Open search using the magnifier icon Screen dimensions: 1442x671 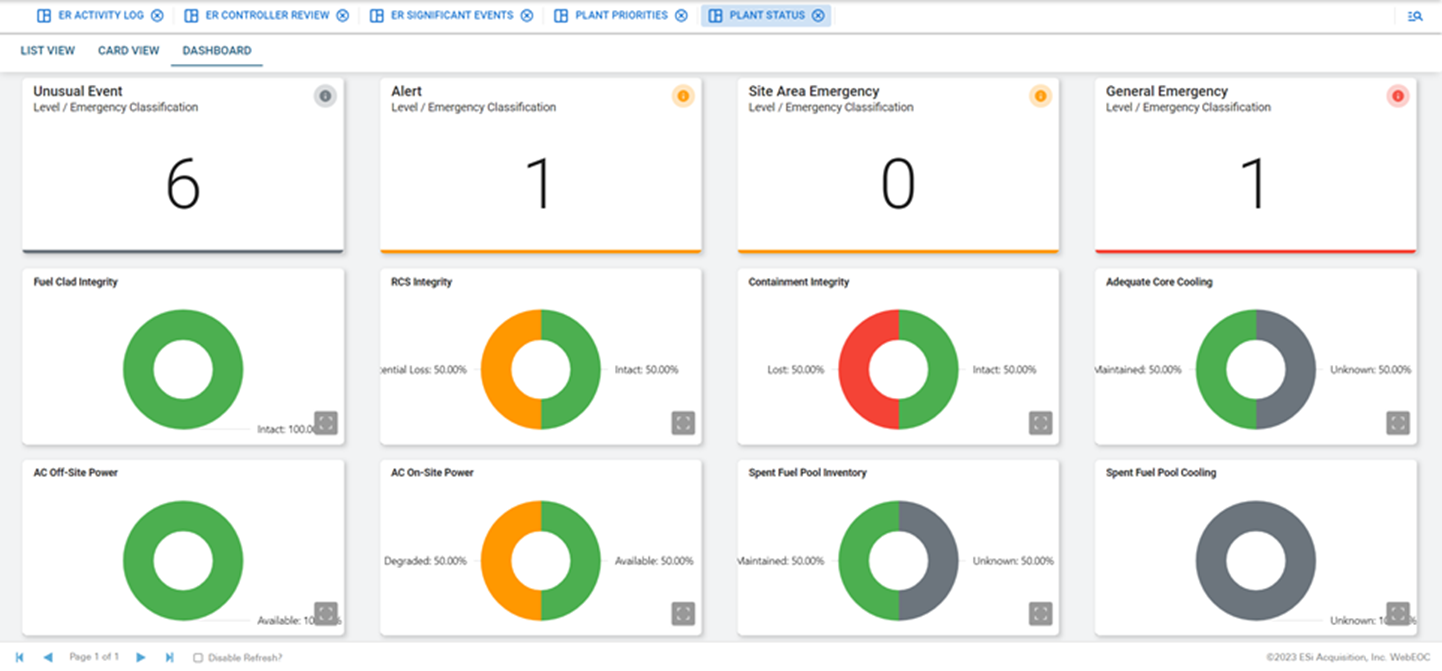(1414, 15)
